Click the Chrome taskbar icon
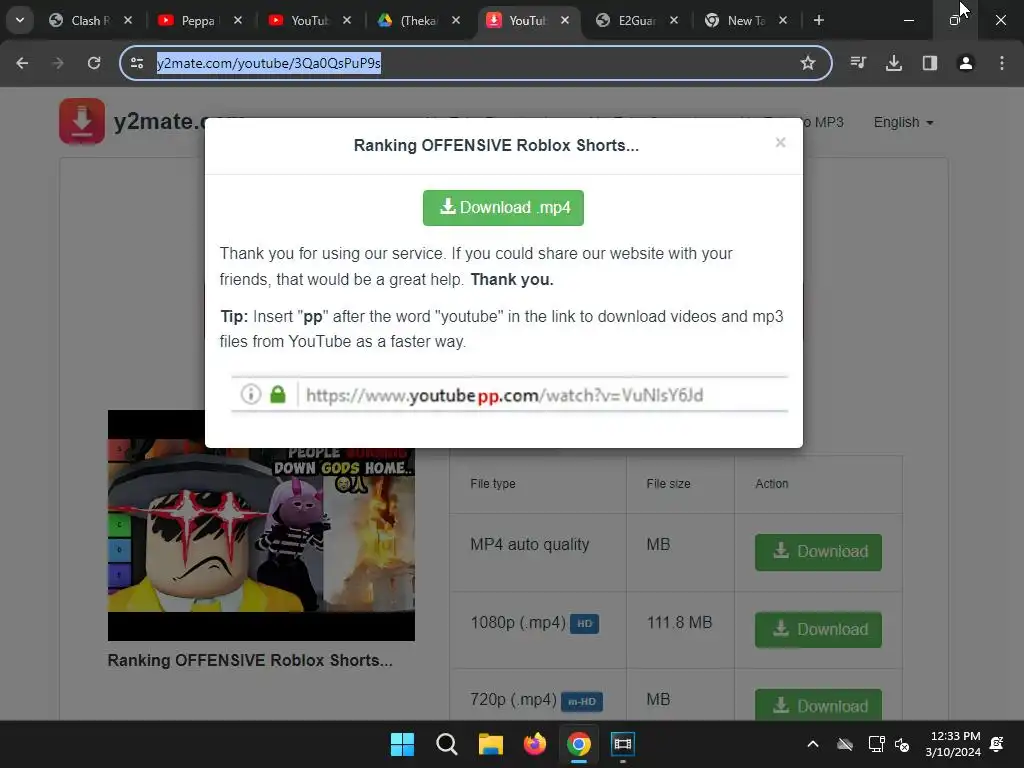This screenshot has height=768, width=1024. pos(579,744)
